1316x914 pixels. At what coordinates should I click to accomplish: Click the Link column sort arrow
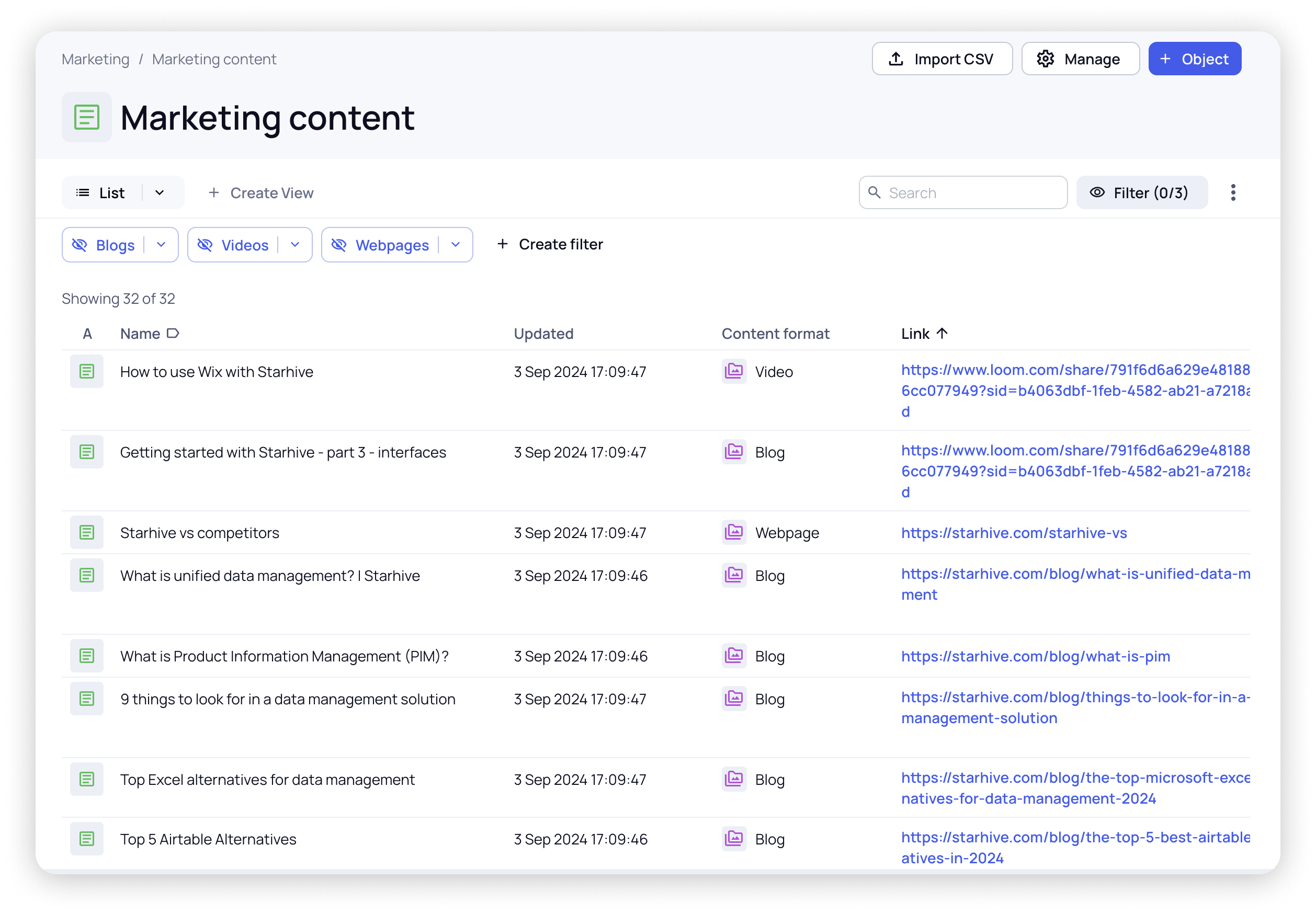[942, 333]
